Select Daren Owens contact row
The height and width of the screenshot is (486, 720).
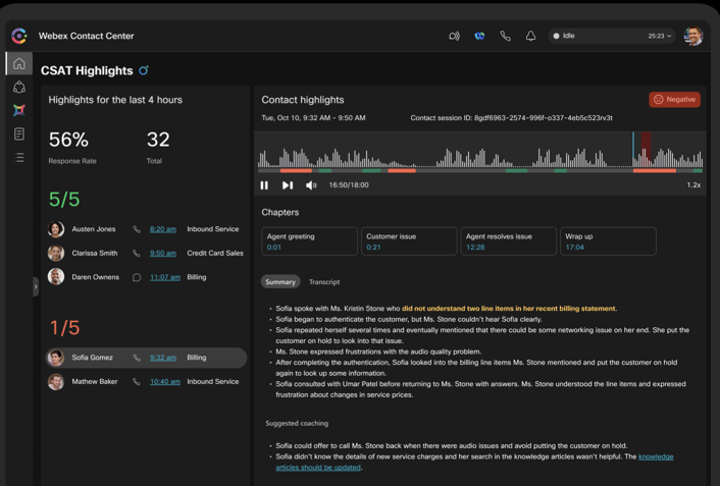click(146, 277)
